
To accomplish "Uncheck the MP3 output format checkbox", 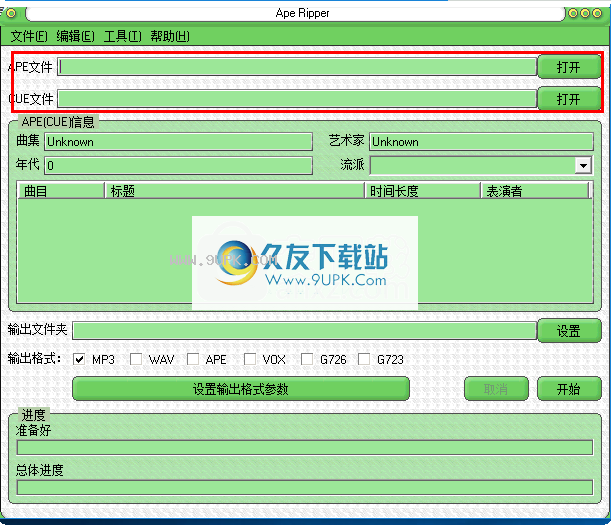I will (79, 359).
